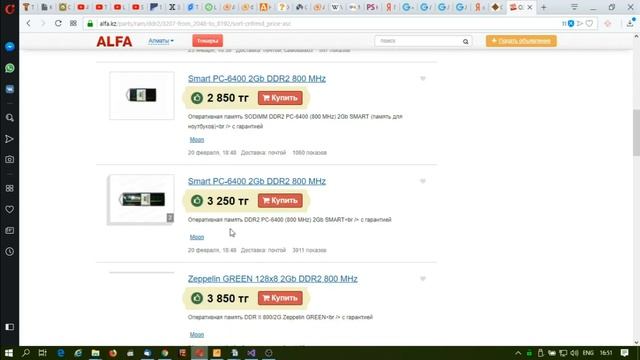Open the Opera main menu logo
The width and height of the screenshot is (640, 360).
point(9,8)
